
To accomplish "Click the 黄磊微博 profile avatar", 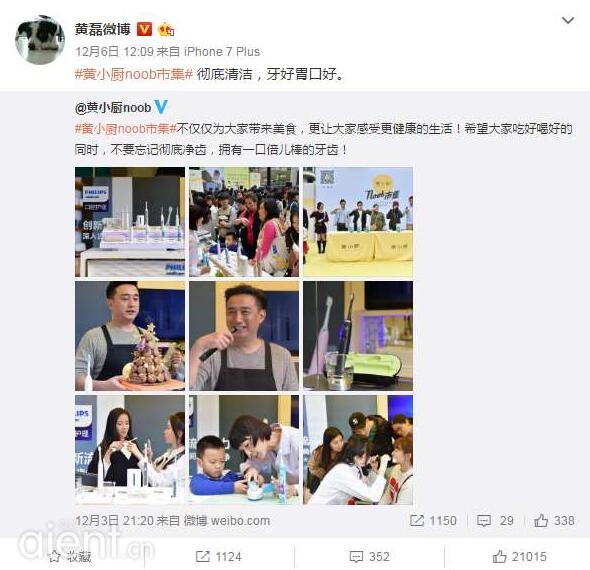I will coord(40,40).
